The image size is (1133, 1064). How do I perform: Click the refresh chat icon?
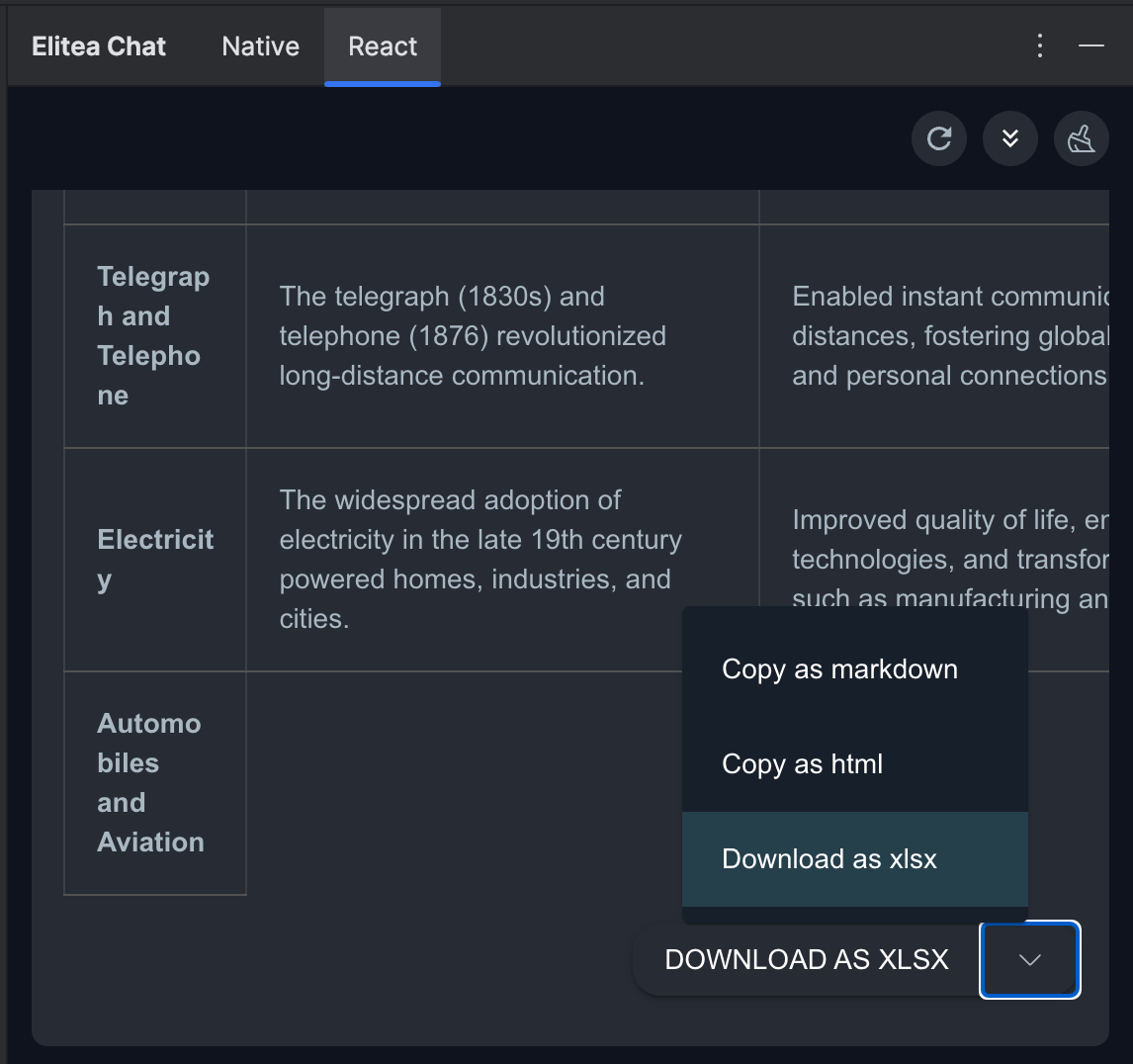tap(938, 138)
